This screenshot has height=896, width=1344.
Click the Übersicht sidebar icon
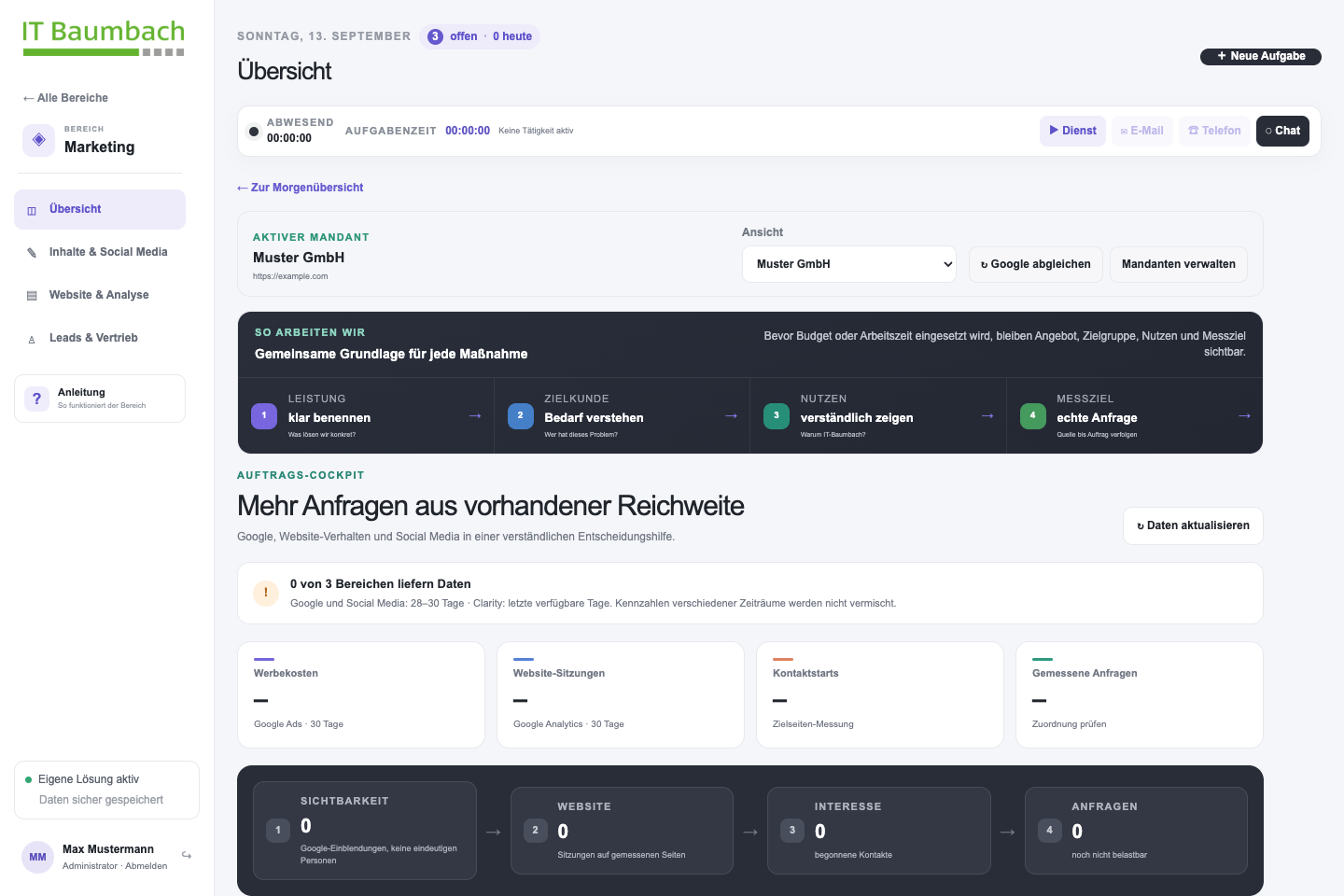(32, 210)
